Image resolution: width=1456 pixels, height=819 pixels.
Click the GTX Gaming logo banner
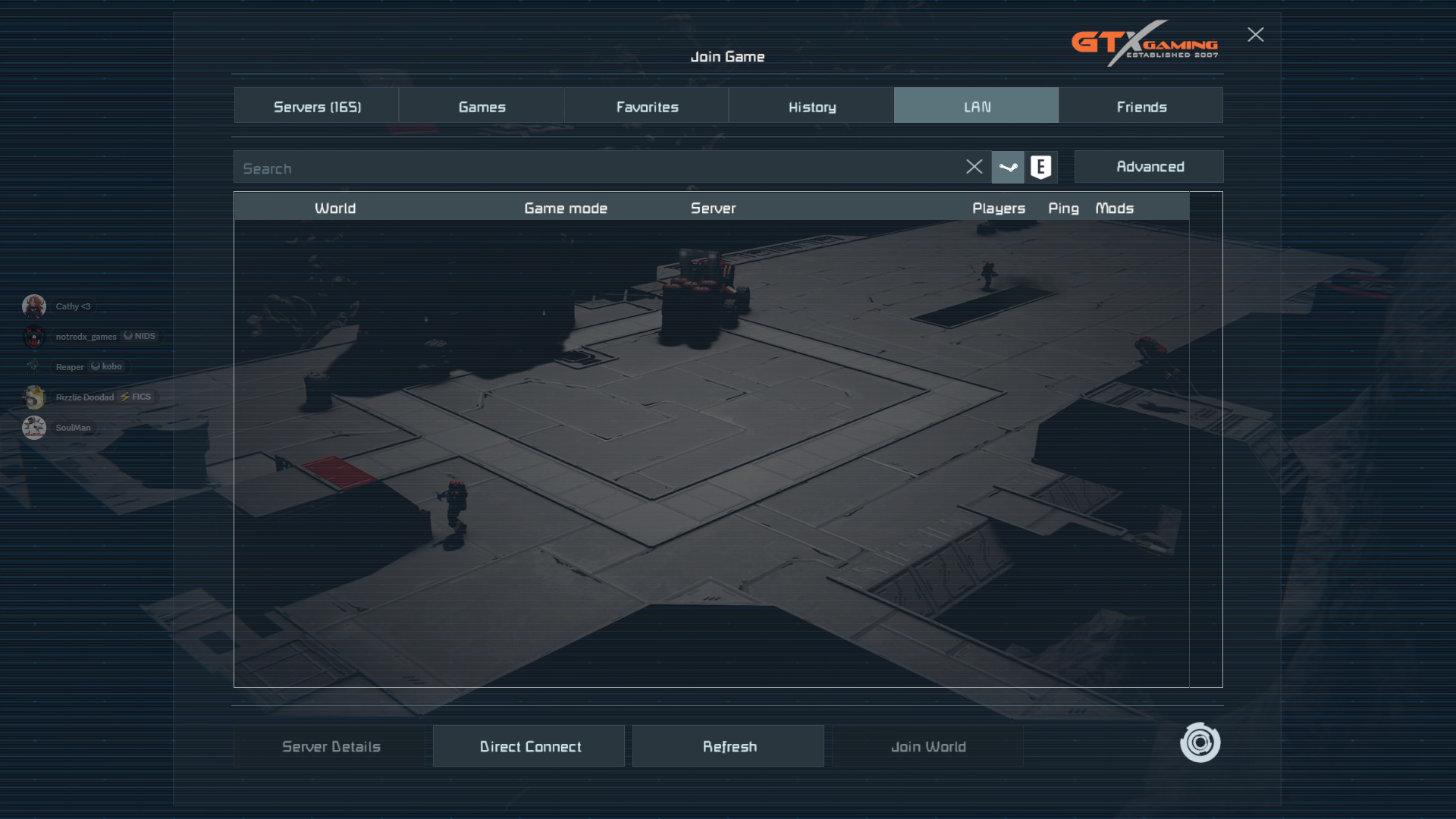point(1144,43)
